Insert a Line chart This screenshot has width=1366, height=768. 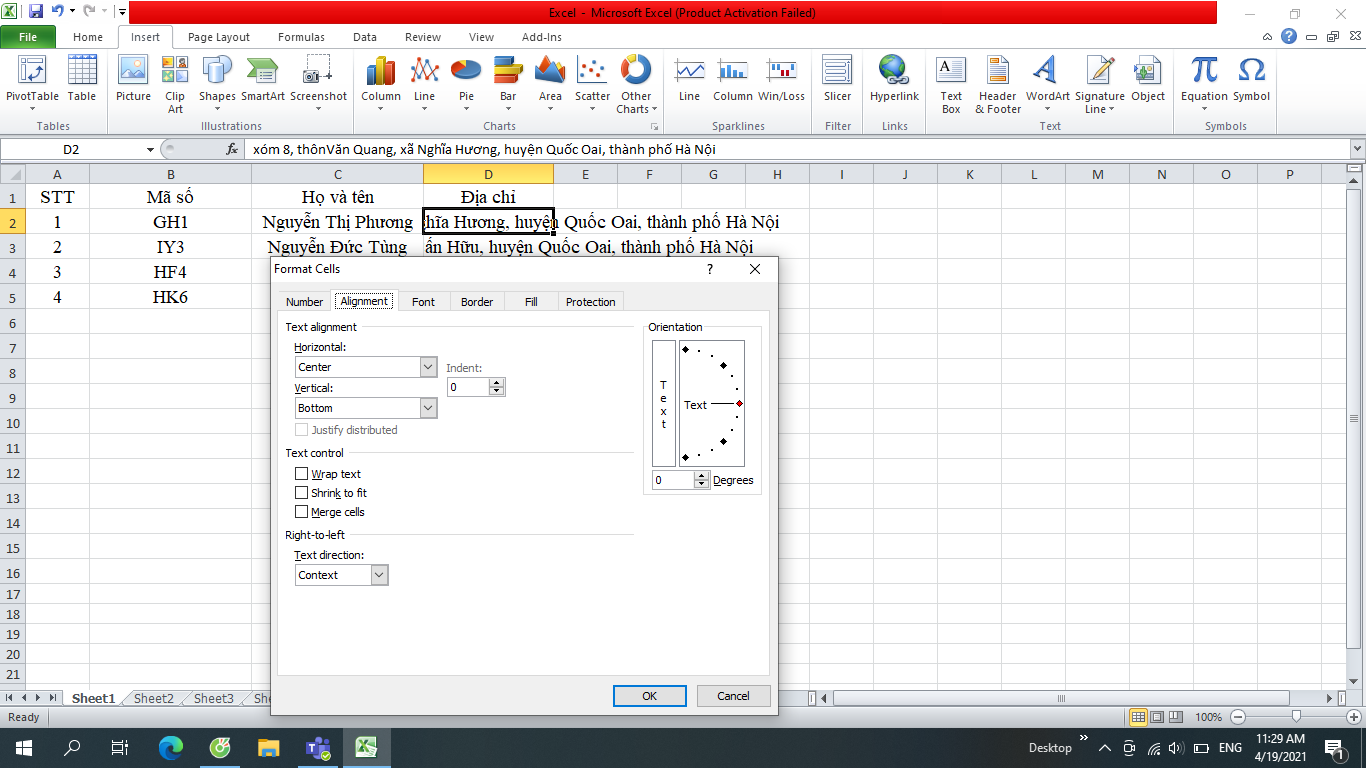tap(425, 85)
